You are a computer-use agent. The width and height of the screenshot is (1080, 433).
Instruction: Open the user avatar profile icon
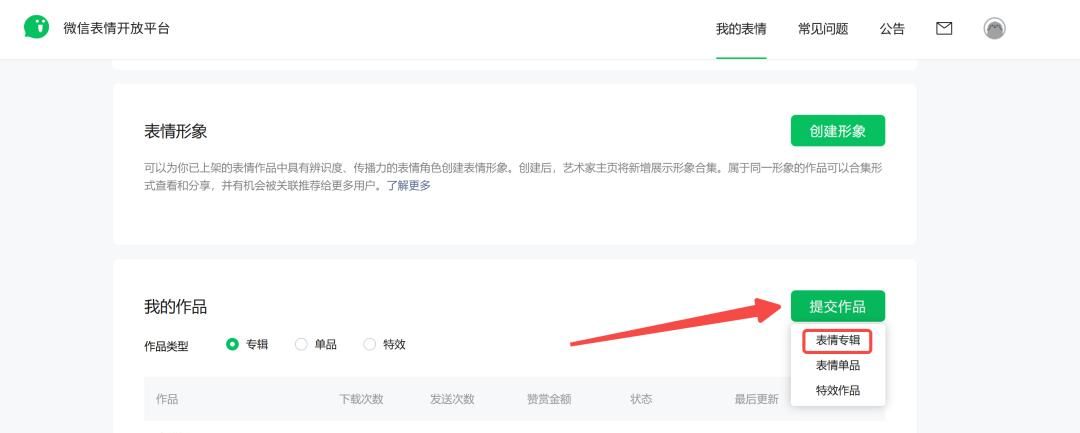994,28
